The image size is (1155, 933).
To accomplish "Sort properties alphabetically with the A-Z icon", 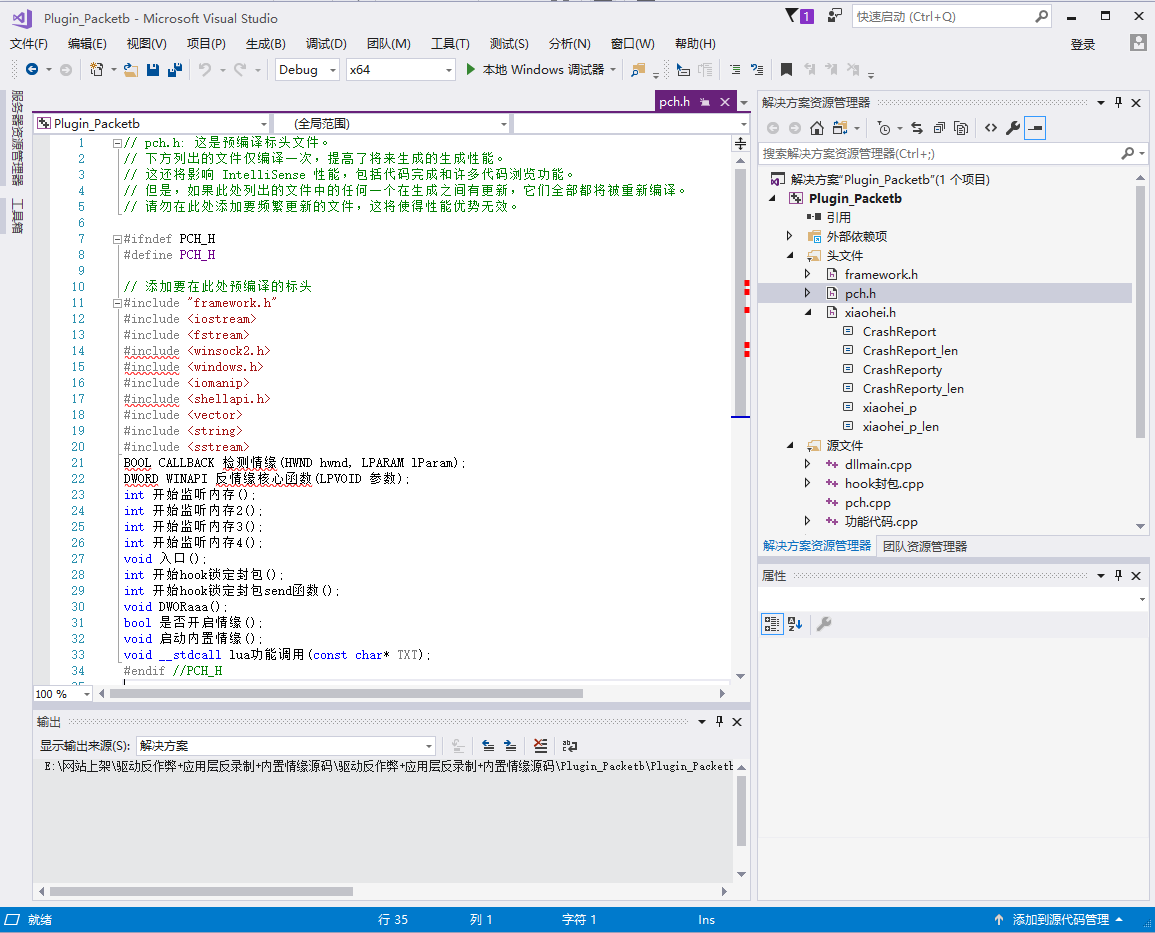I will [x=795, y=624].
